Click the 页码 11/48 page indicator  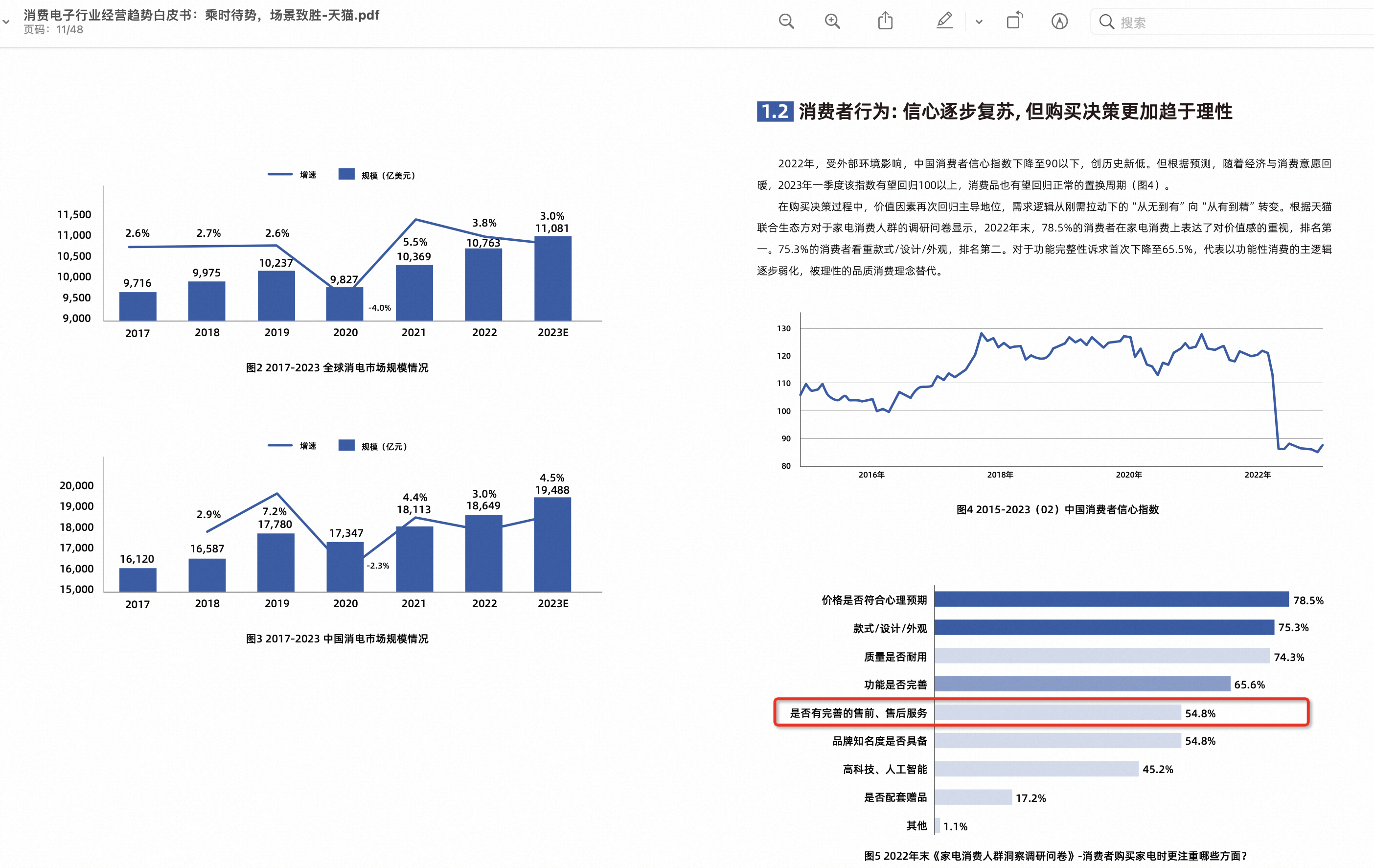pyautogui.click(x=53, y=30)
